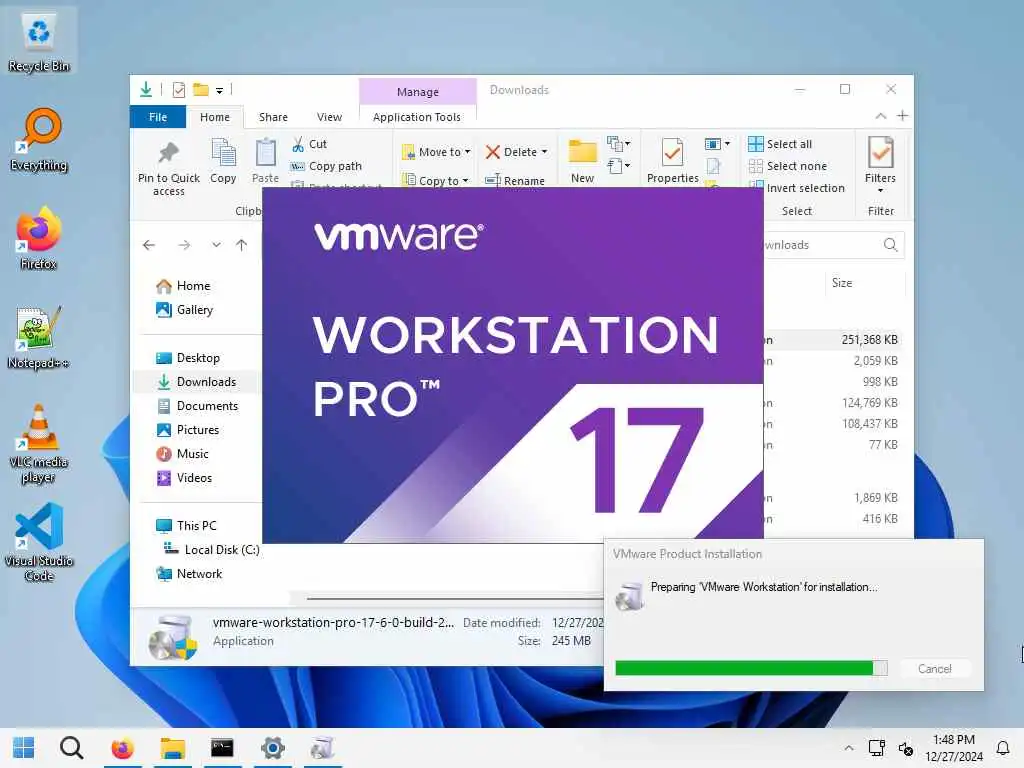Switch to the Home ribbon tab
The width and height of the screenshot is (1024, 768).
(215, 117)
